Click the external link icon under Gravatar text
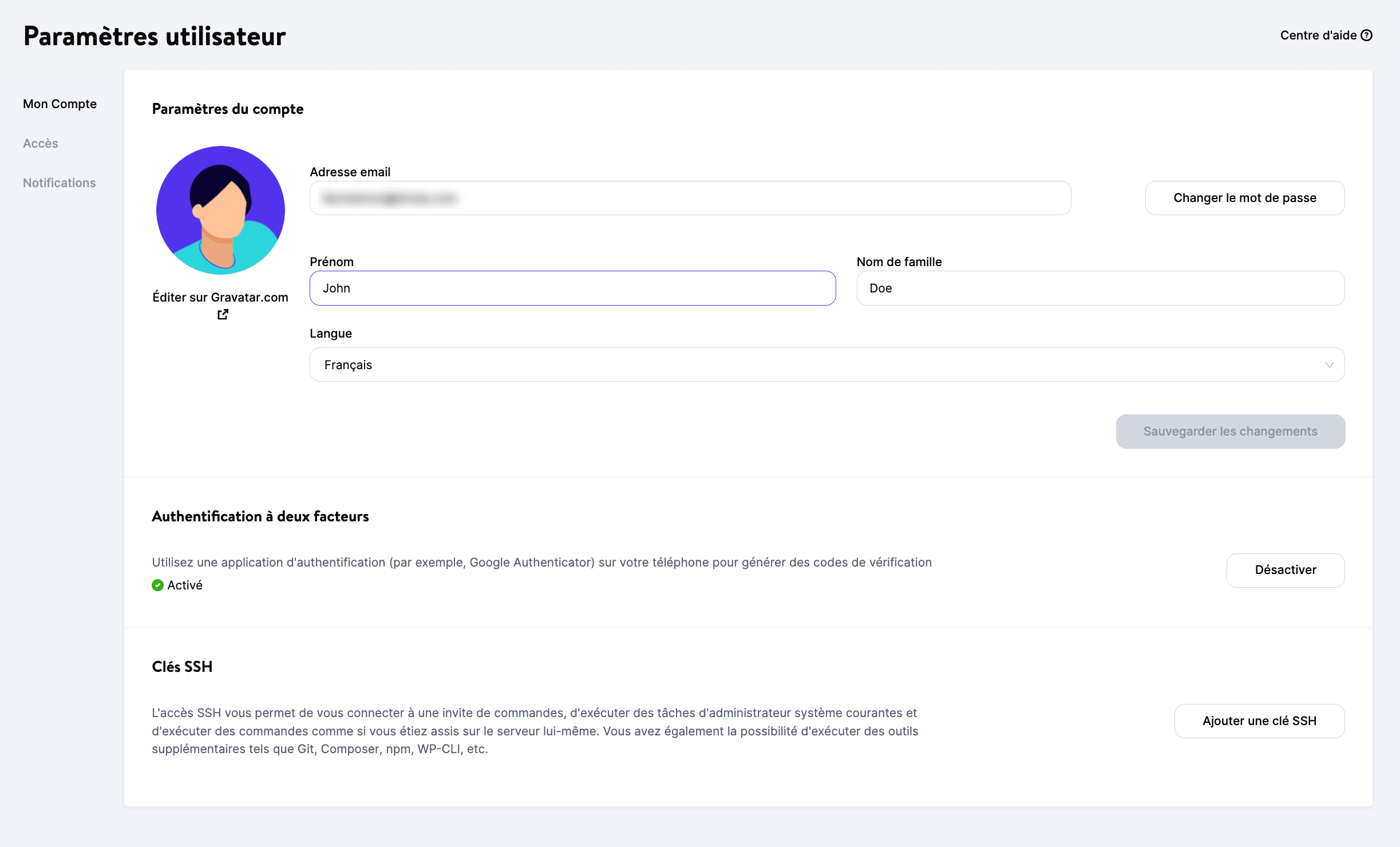 click(223, 314)
